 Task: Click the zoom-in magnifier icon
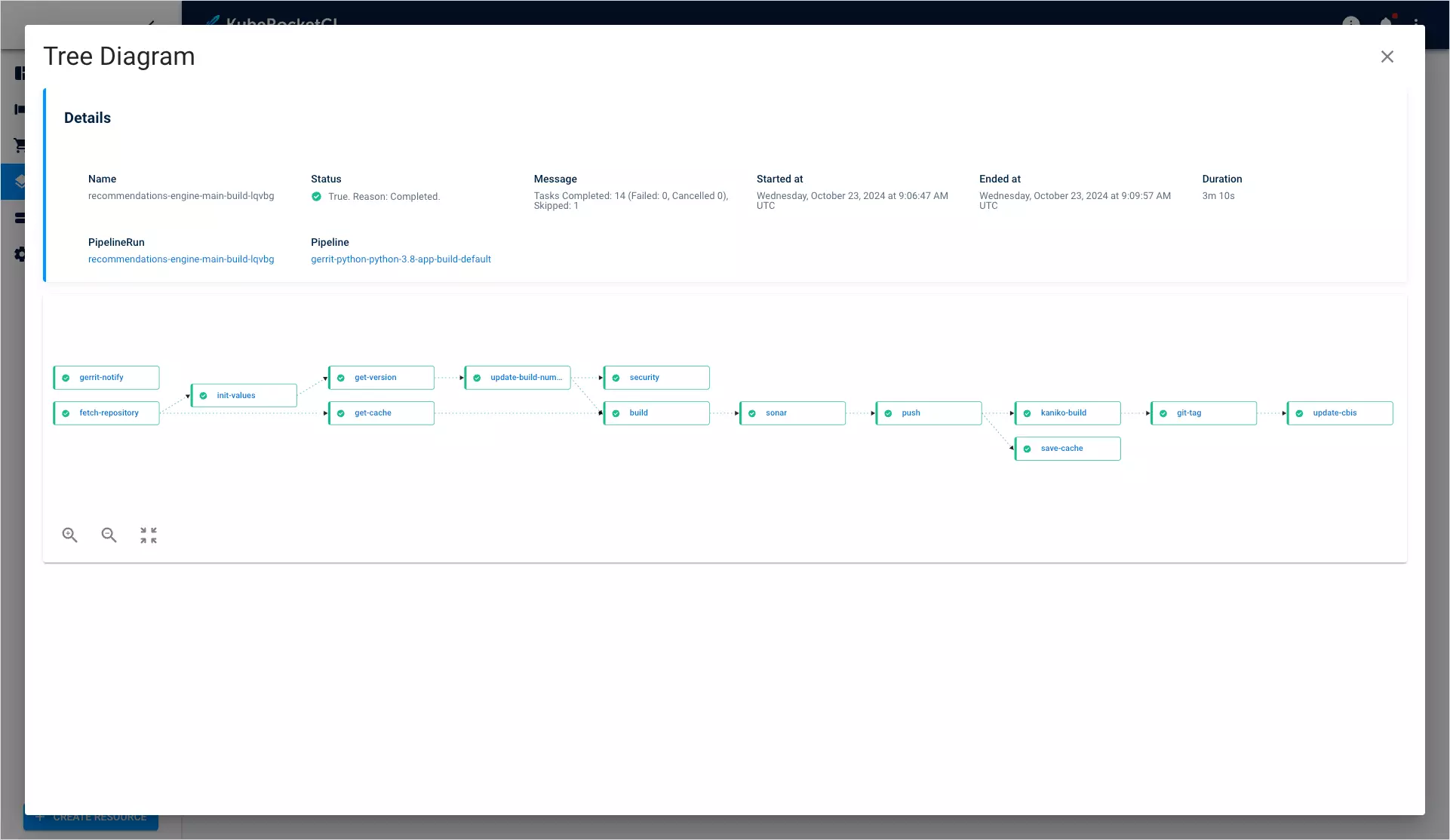(x=71, y=534)
